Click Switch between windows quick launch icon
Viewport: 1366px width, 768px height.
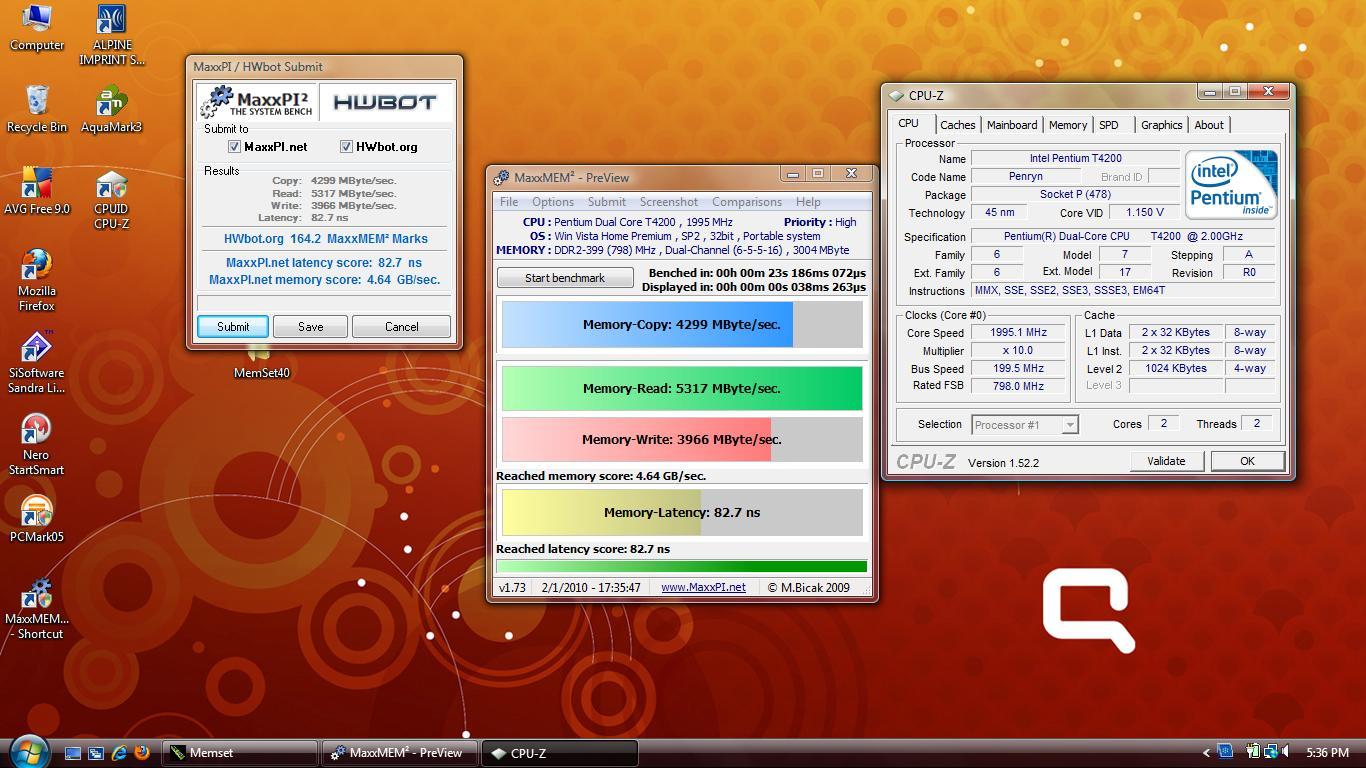pyautogui.click(x=96, y=753)
